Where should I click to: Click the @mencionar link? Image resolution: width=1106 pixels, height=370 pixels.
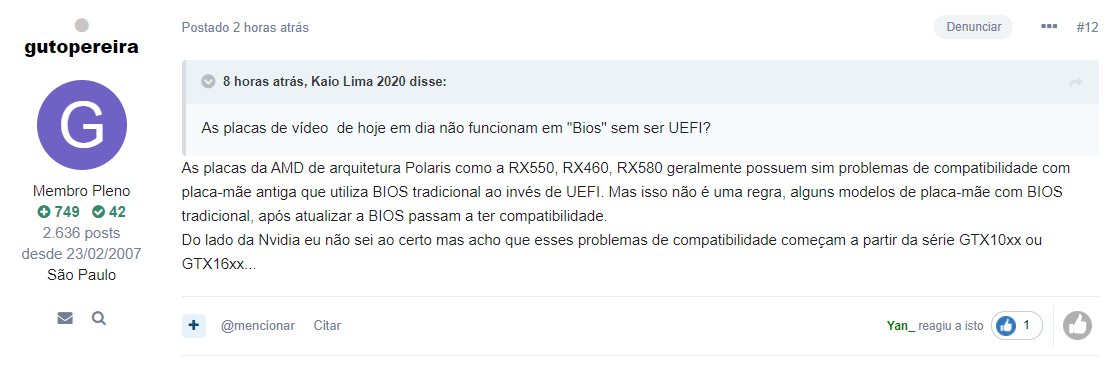pos(257,326)
